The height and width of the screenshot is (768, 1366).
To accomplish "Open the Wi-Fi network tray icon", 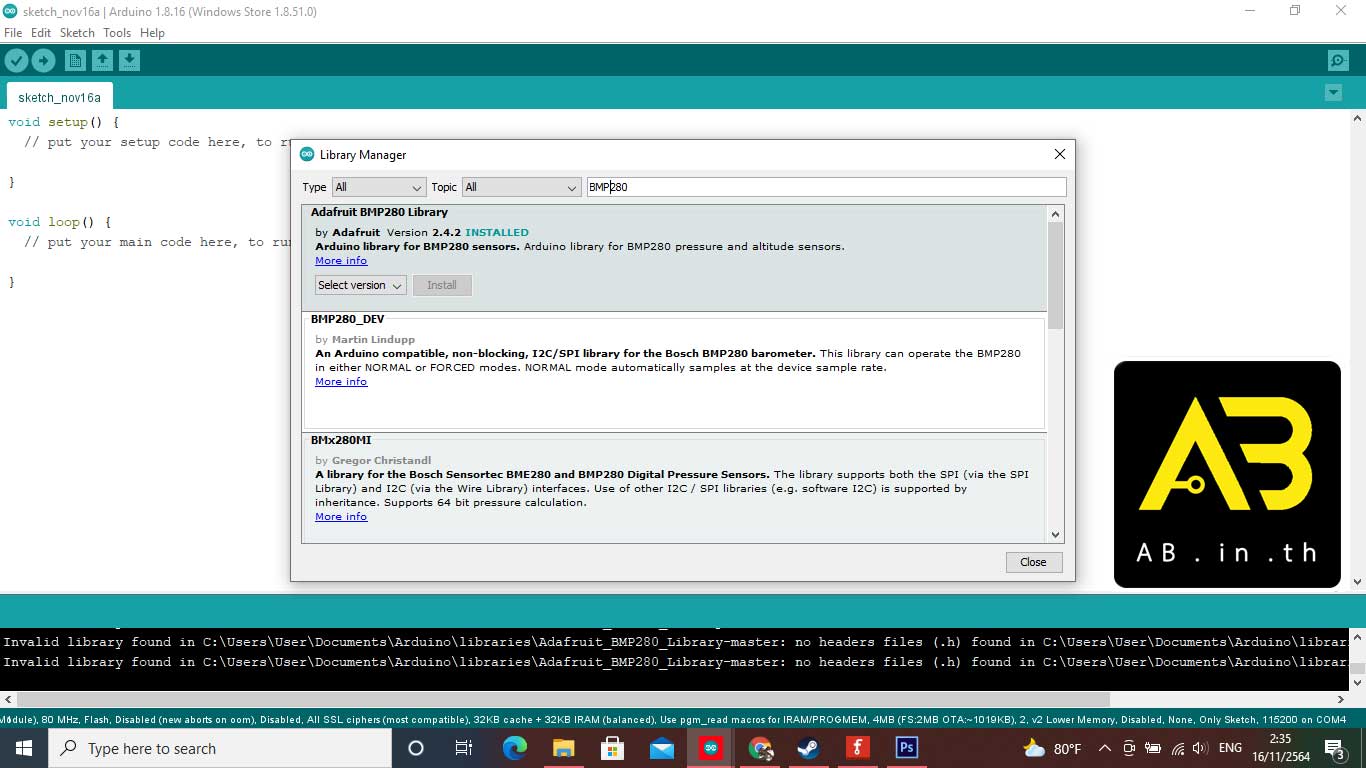I will [1178, 748].
